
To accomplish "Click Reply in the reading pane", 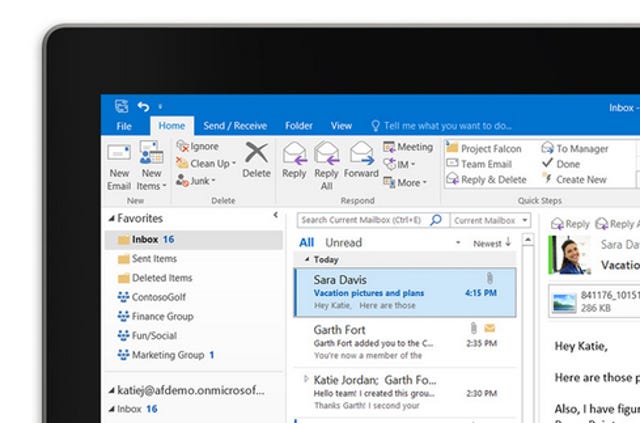I will coord(570,224).
